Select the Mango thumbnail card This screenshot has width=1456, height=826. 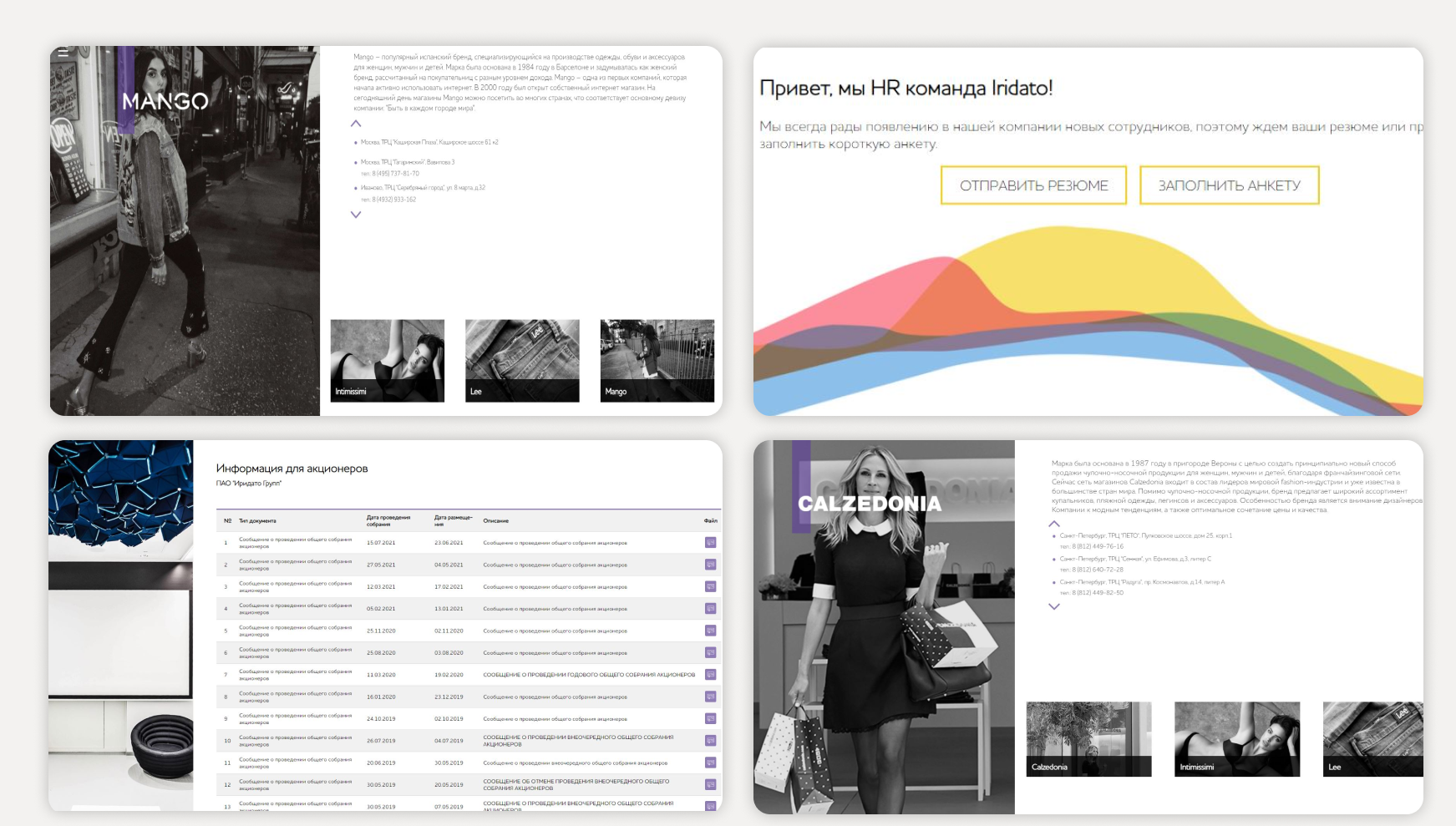tap(657, 361)
